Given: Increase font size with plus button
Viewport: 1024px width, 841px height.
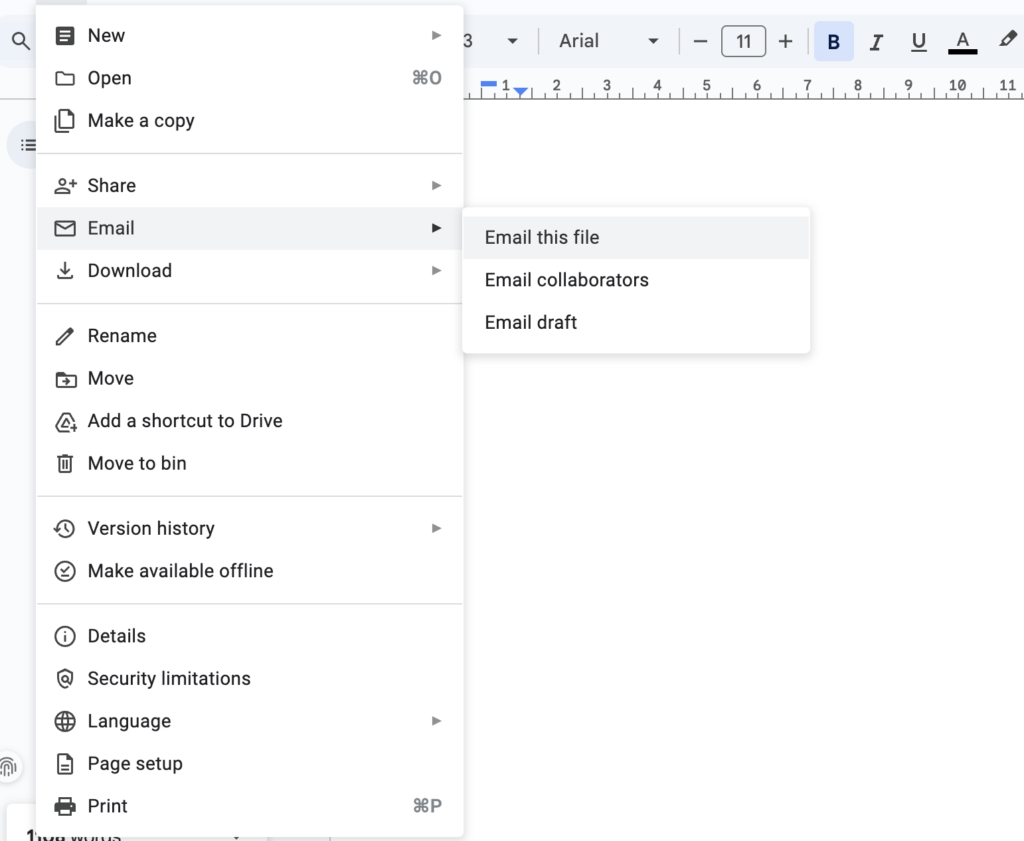Looking at the screenshot, I should click(x=786, y=42).
